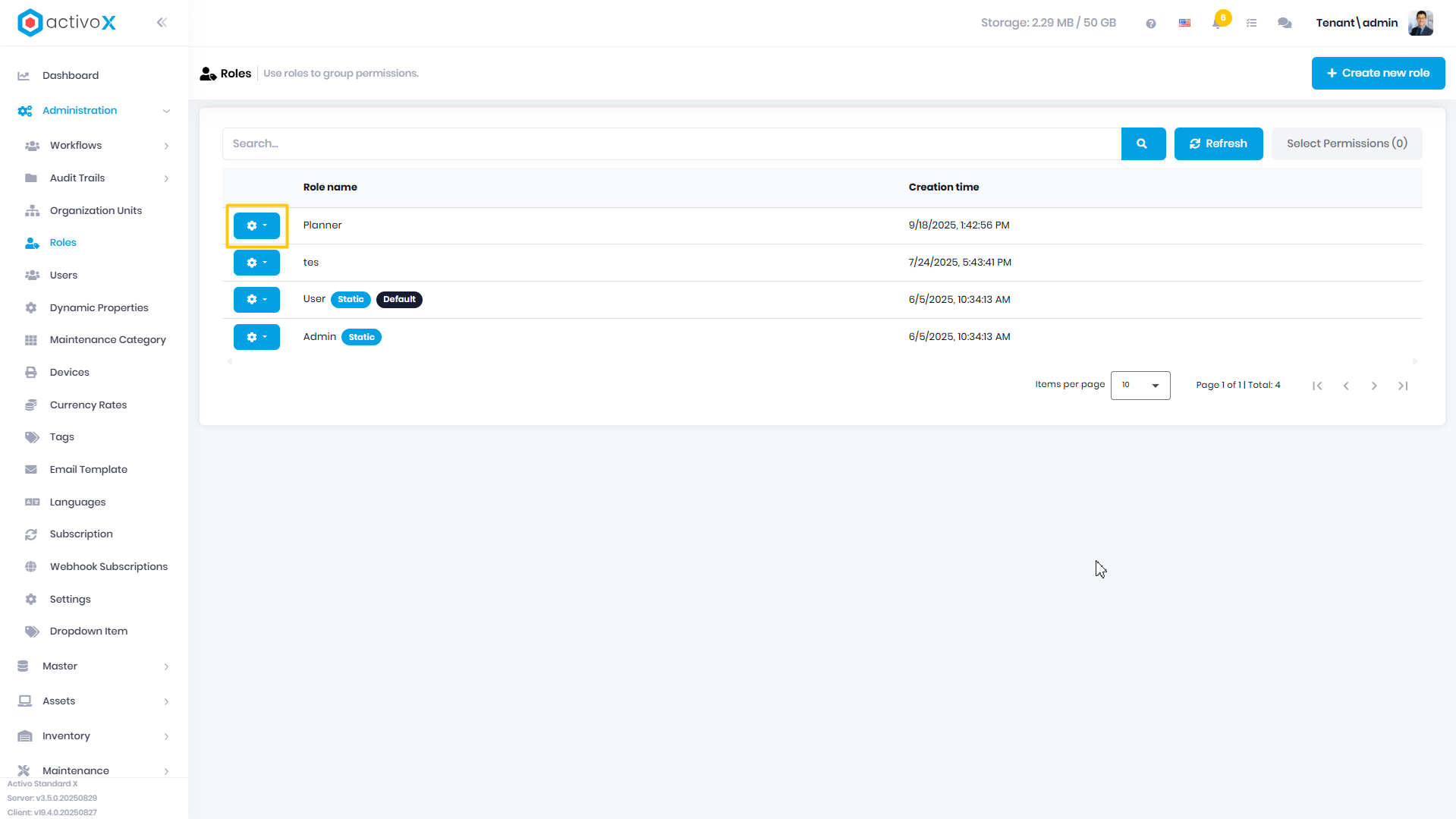Click Planner creation time 9/18/2025
This screenshot has width=1456, height=819.
click(959, 225)
